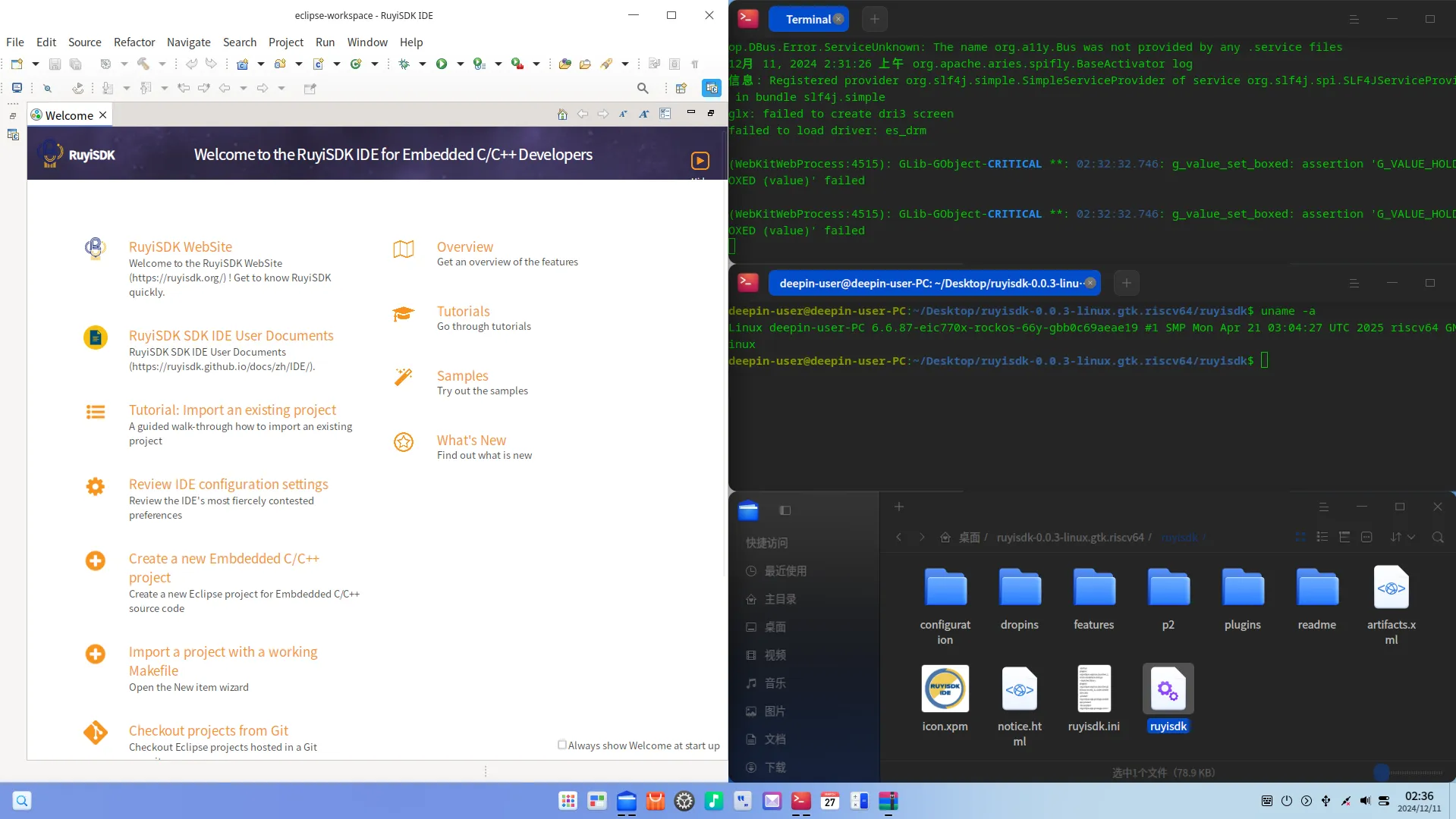The width and height of the screenshot is (1456, 819).
Task: Open the launcher grid icon in the taskbar
Action: tap(567, 801)
